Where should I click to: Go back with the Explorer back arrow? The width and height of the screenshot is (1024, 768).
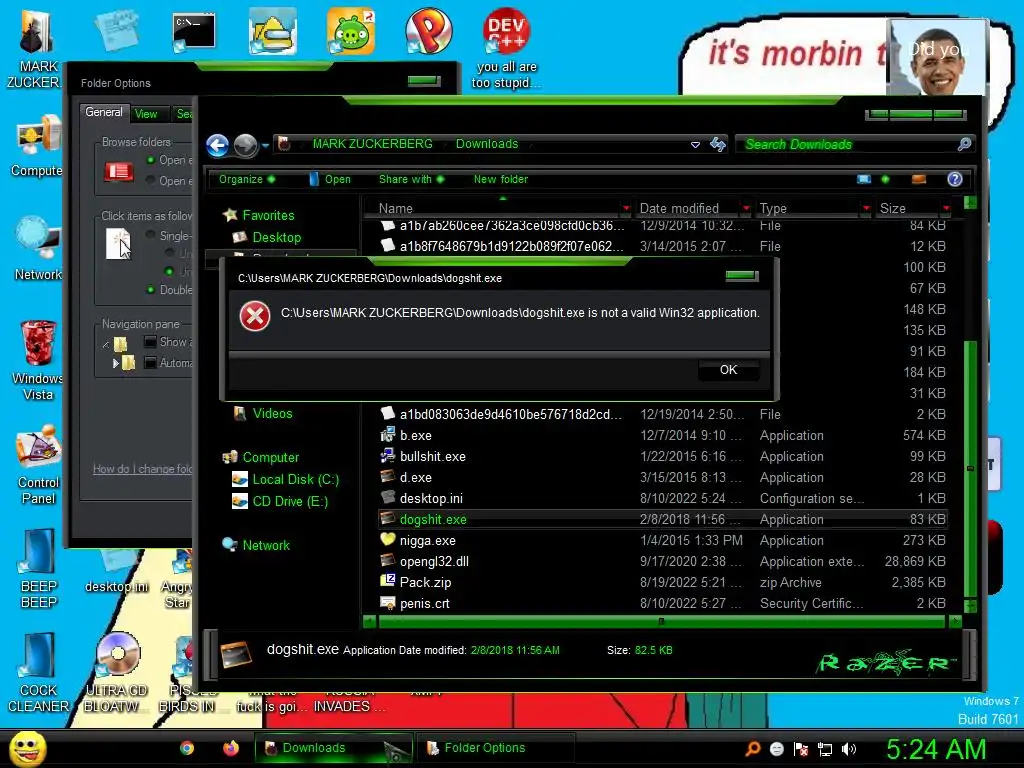pyautogui.click(x=217, y=145)
